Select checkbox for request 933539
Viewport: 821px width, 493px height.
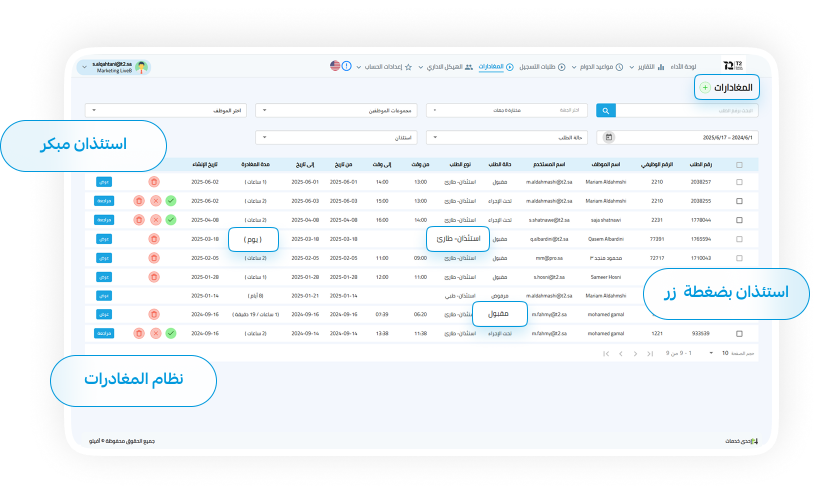tap(739, 332)
